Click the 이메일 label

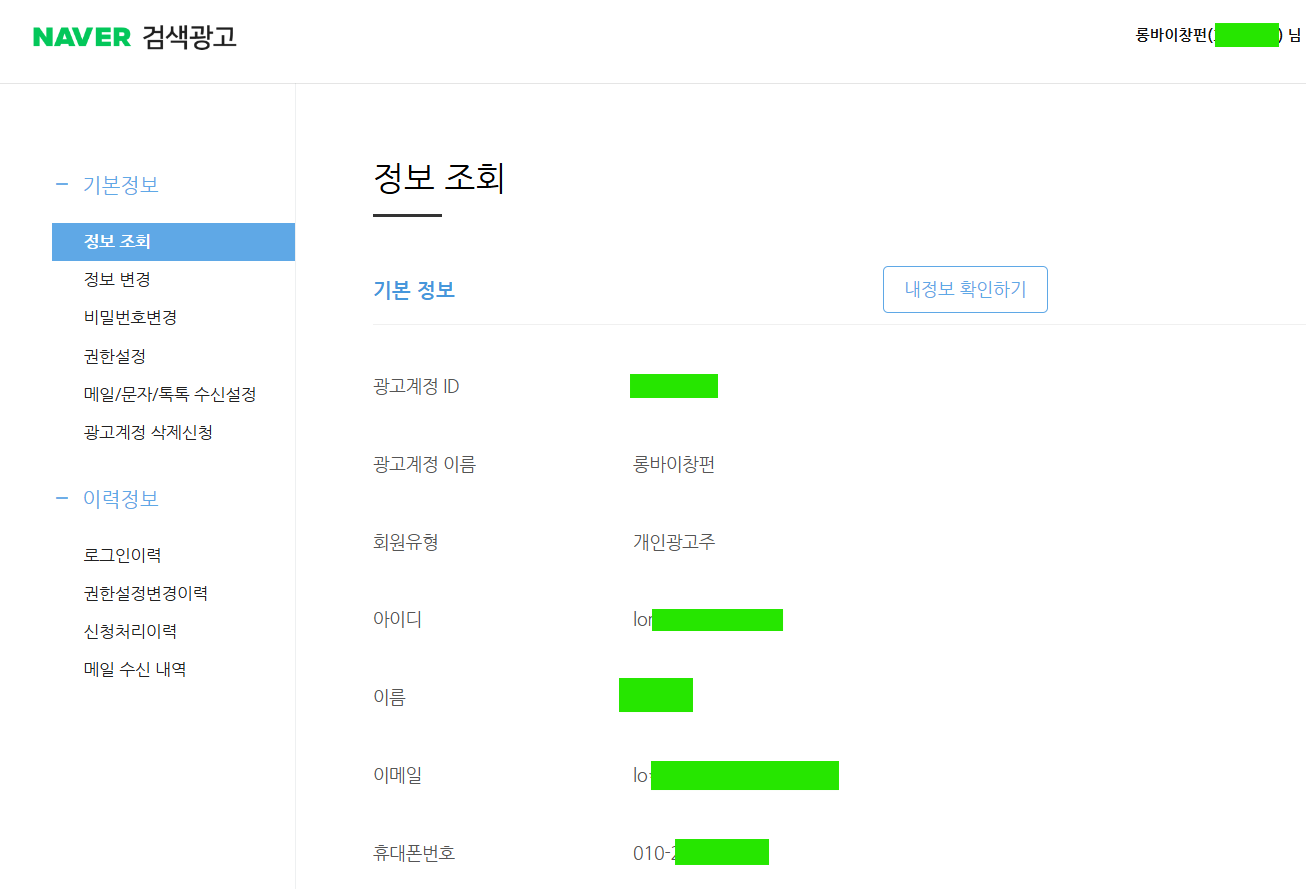coord(398,776)
